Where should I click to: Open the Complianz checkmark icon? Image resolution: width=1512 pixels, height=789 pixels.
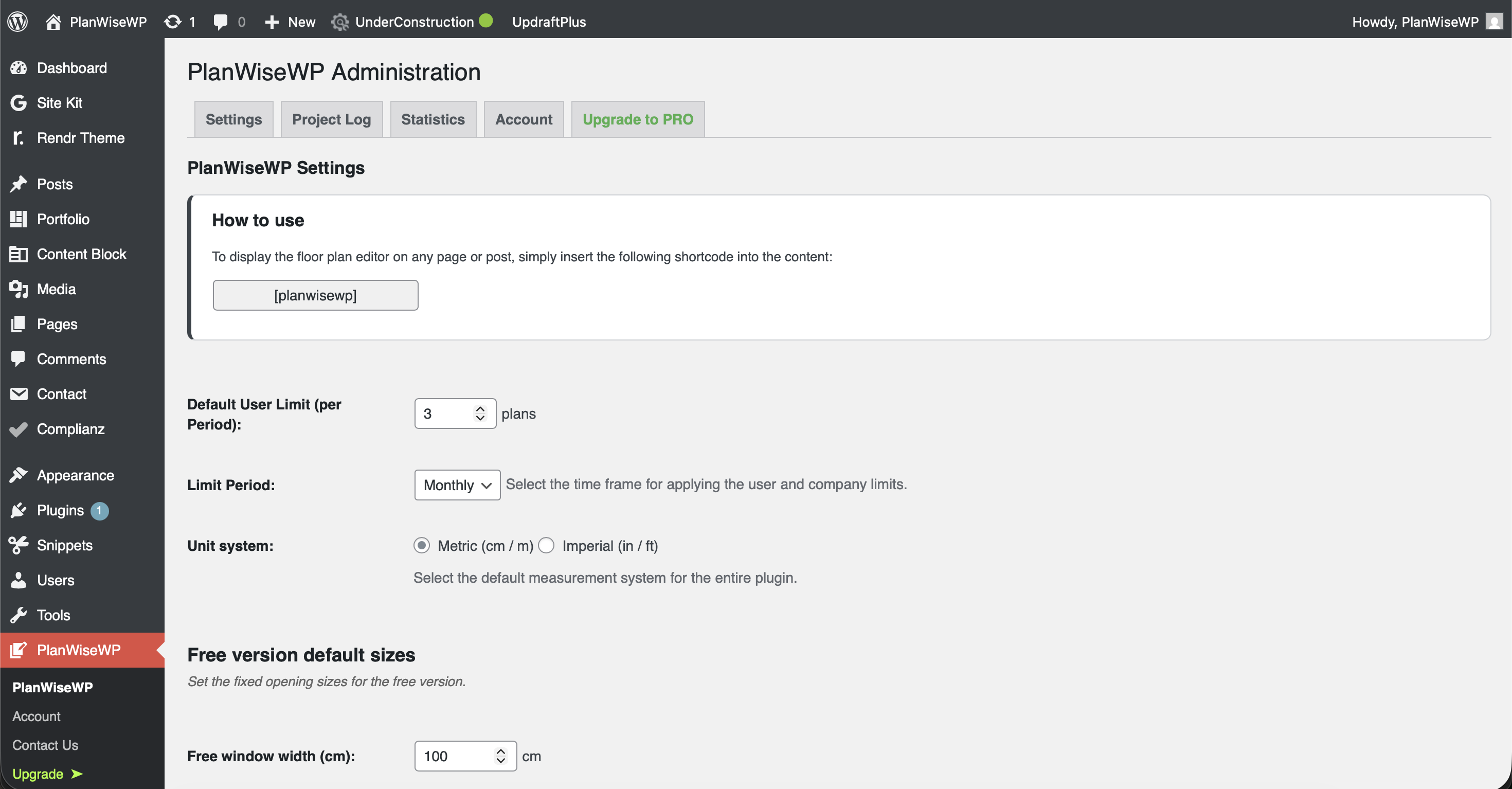point(18,429)
